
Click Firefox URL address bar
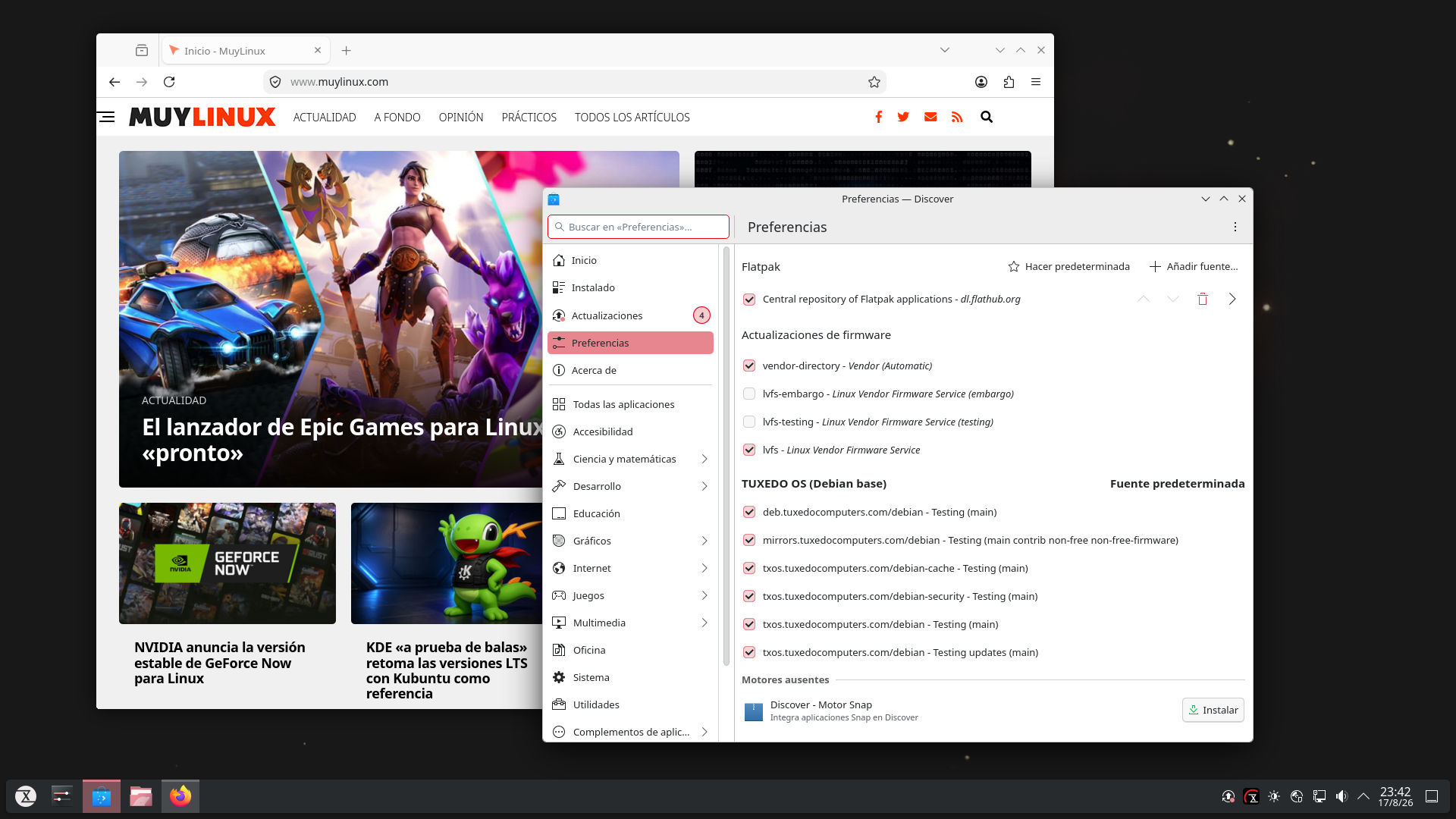[x=574, y=82]
